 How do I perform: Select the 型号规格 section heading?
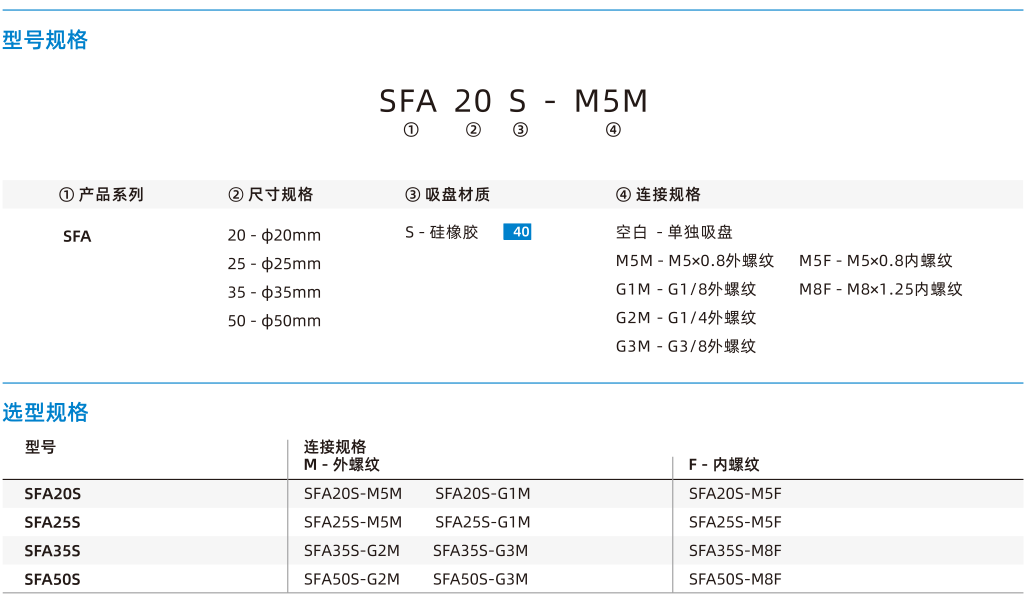tap(45, 40)
